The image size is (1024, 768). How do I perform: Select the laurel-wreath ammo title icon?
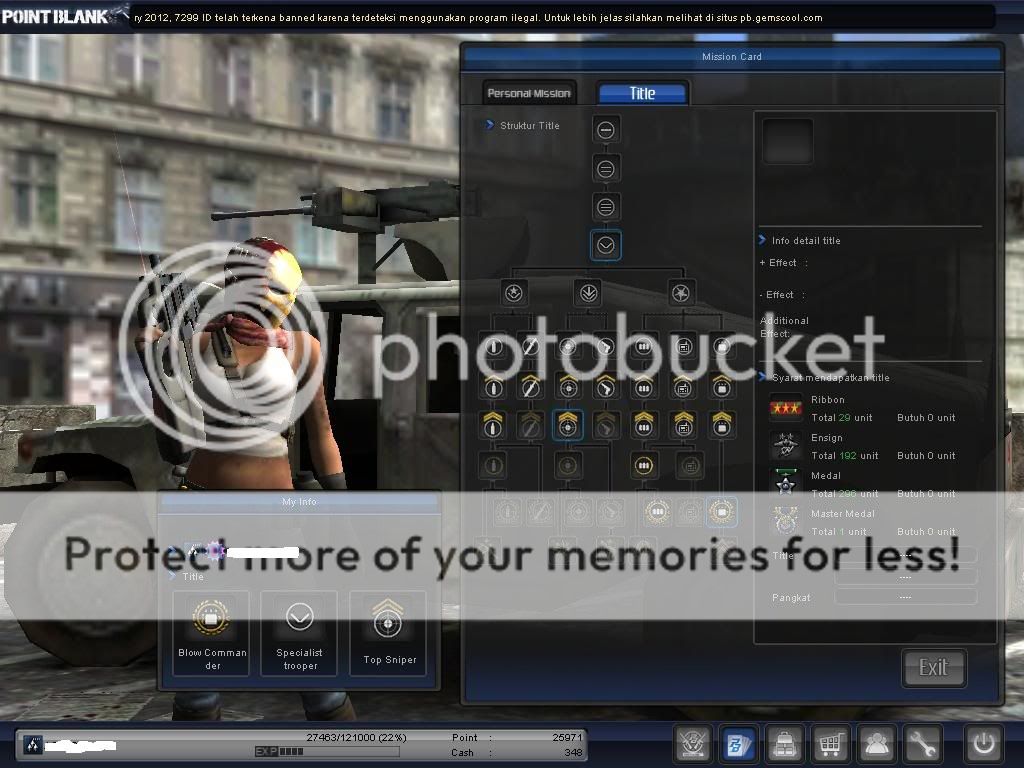pyautogui.click(x=658, y=512)
